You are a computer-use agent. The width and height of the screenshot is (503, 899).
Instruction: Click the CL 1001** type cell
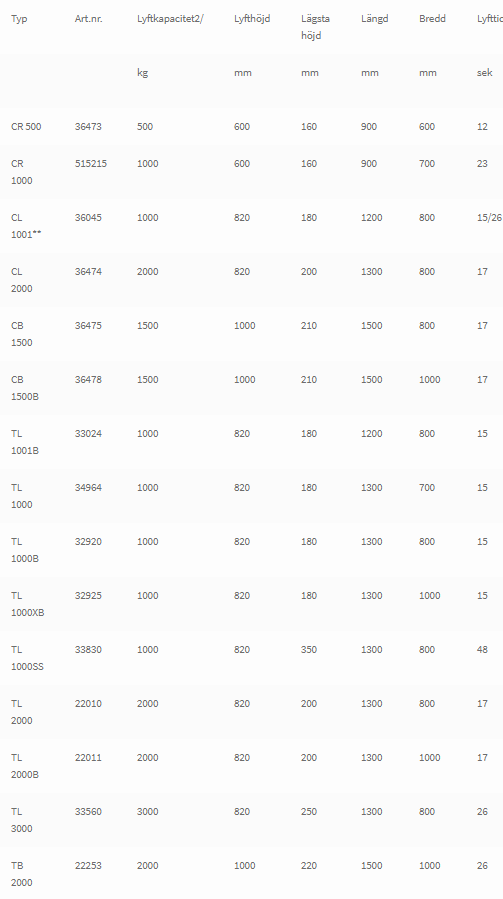(26, 226)
